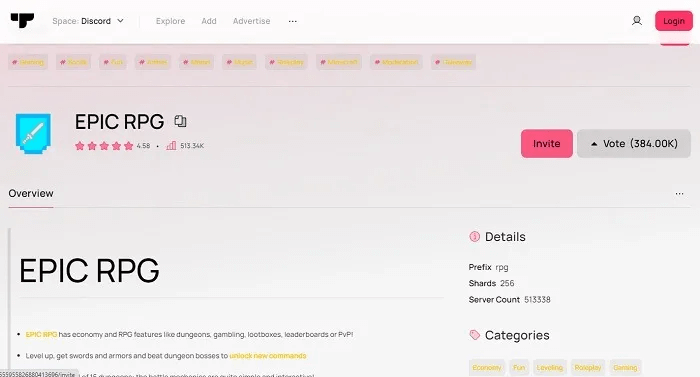Select the Economy category tag
This screenshot has width=700, height=377.
pyautogui.click(x=487, y=367)
